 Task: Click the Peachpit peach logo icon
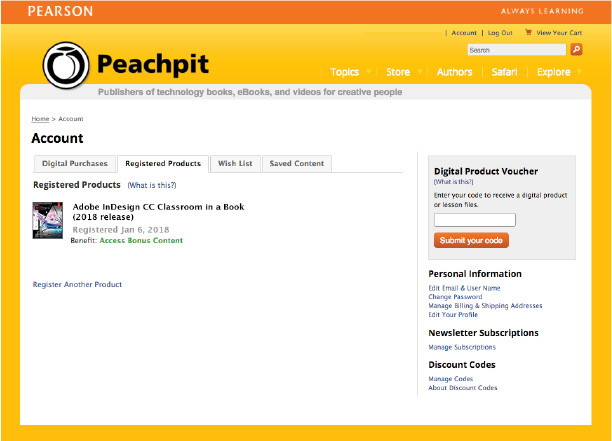[x=66, y=65]
